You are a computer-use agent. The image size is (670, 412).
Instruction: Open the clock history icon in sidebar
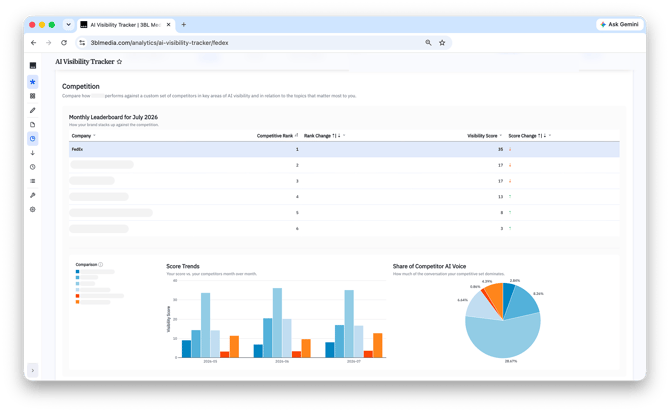[32, 167]
